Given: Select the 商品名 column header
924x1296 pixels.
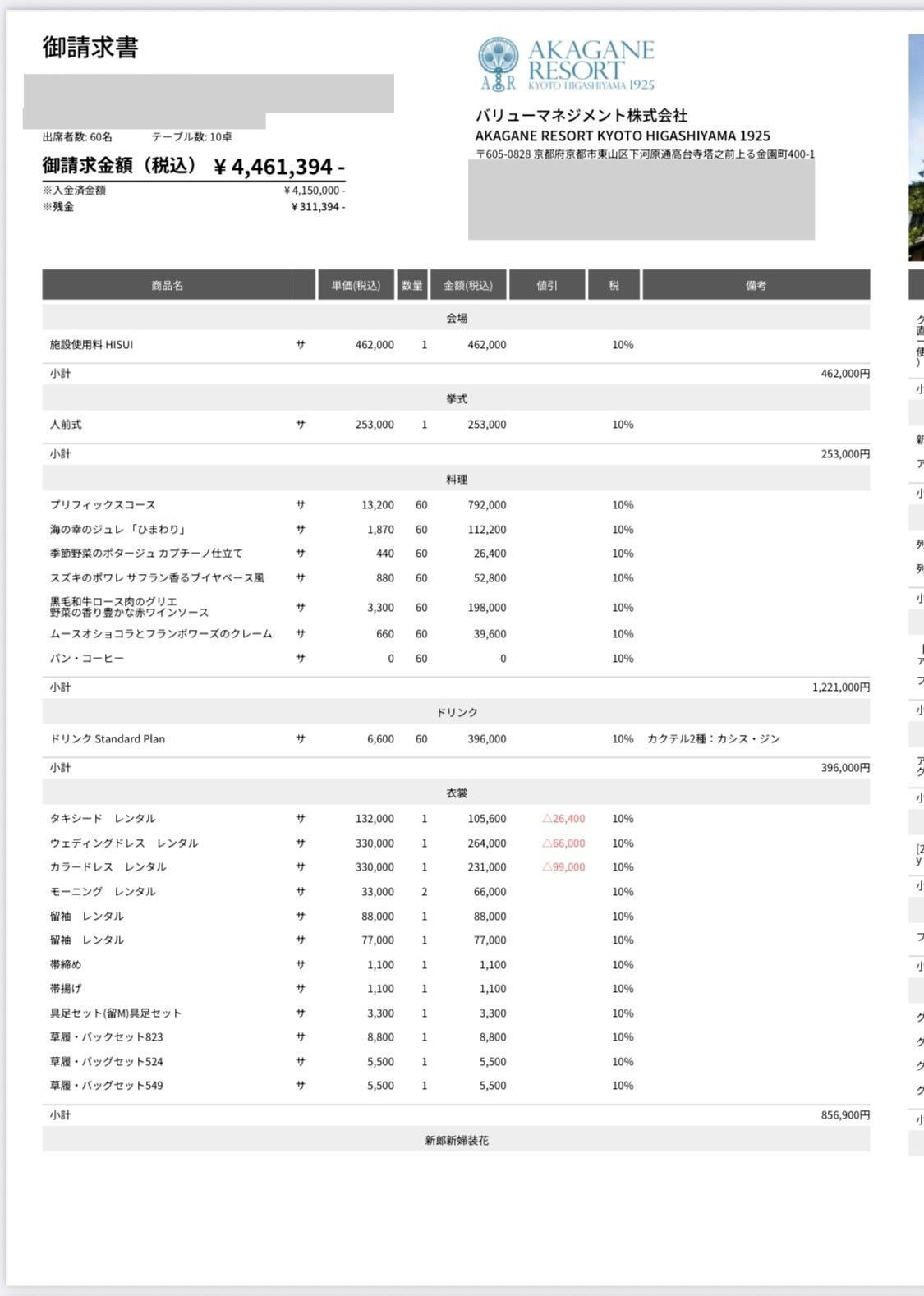Looking at the screenshot, I should pyautogui.click(x=167, y=285).
